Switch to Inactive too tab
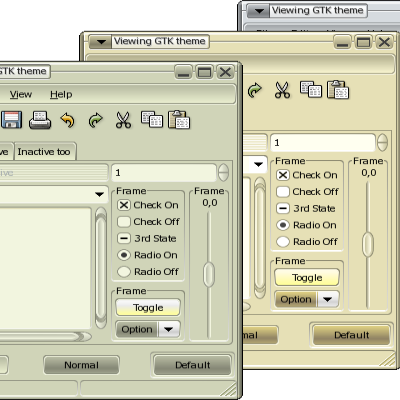 click(x=46, y=152)
